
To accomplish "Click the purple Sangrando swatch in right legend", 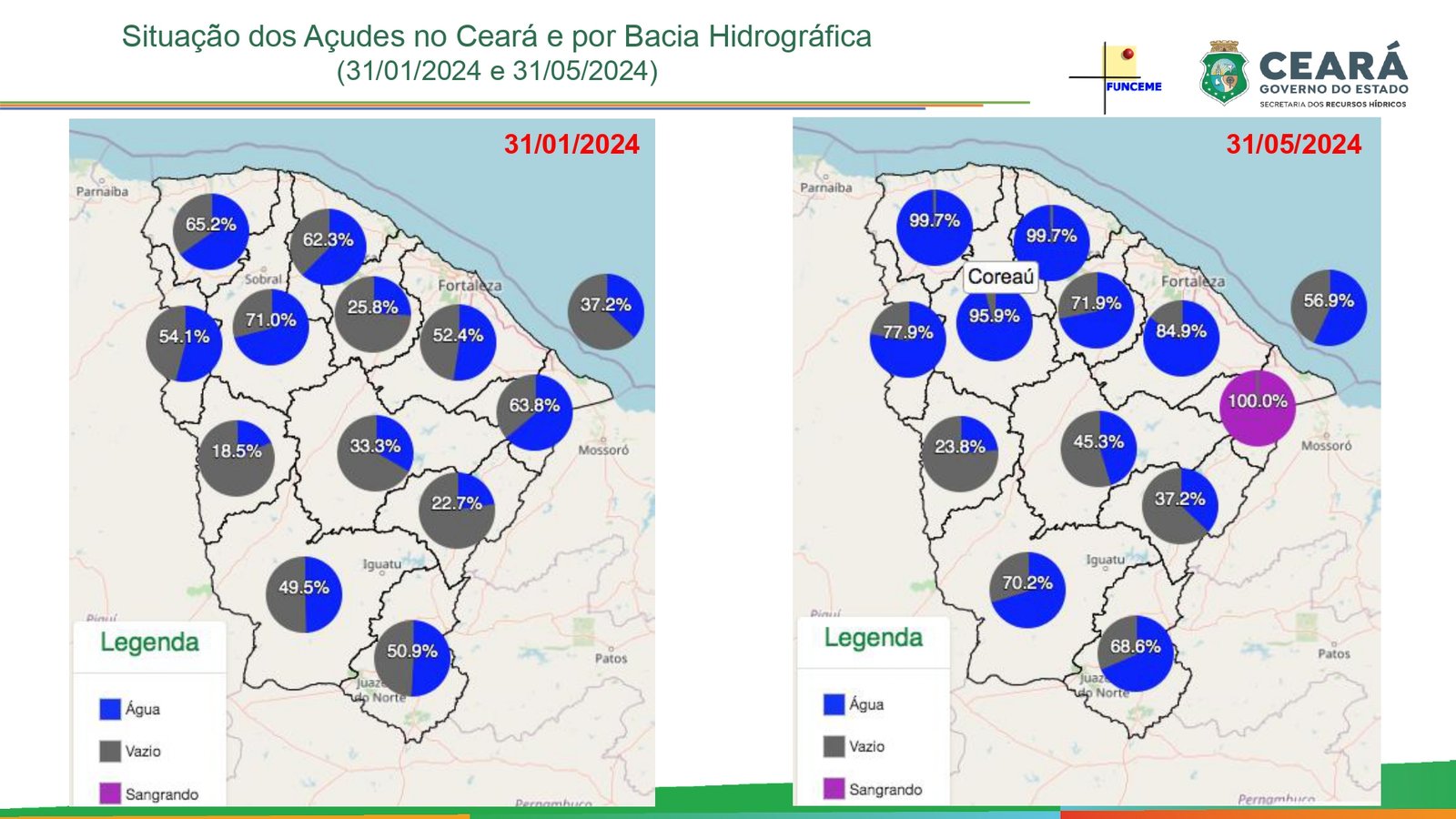I will click(834, 789).
